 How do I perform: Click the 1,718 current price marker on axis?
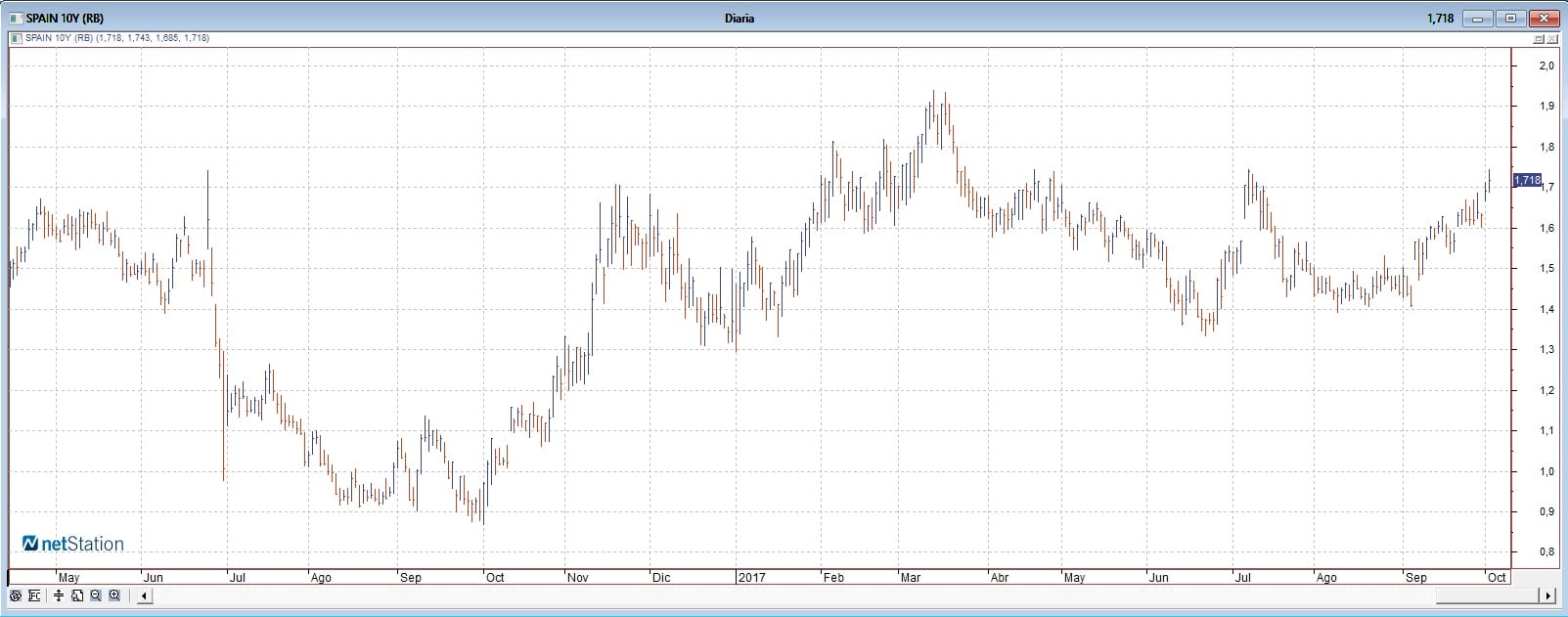coord(1527,181)
